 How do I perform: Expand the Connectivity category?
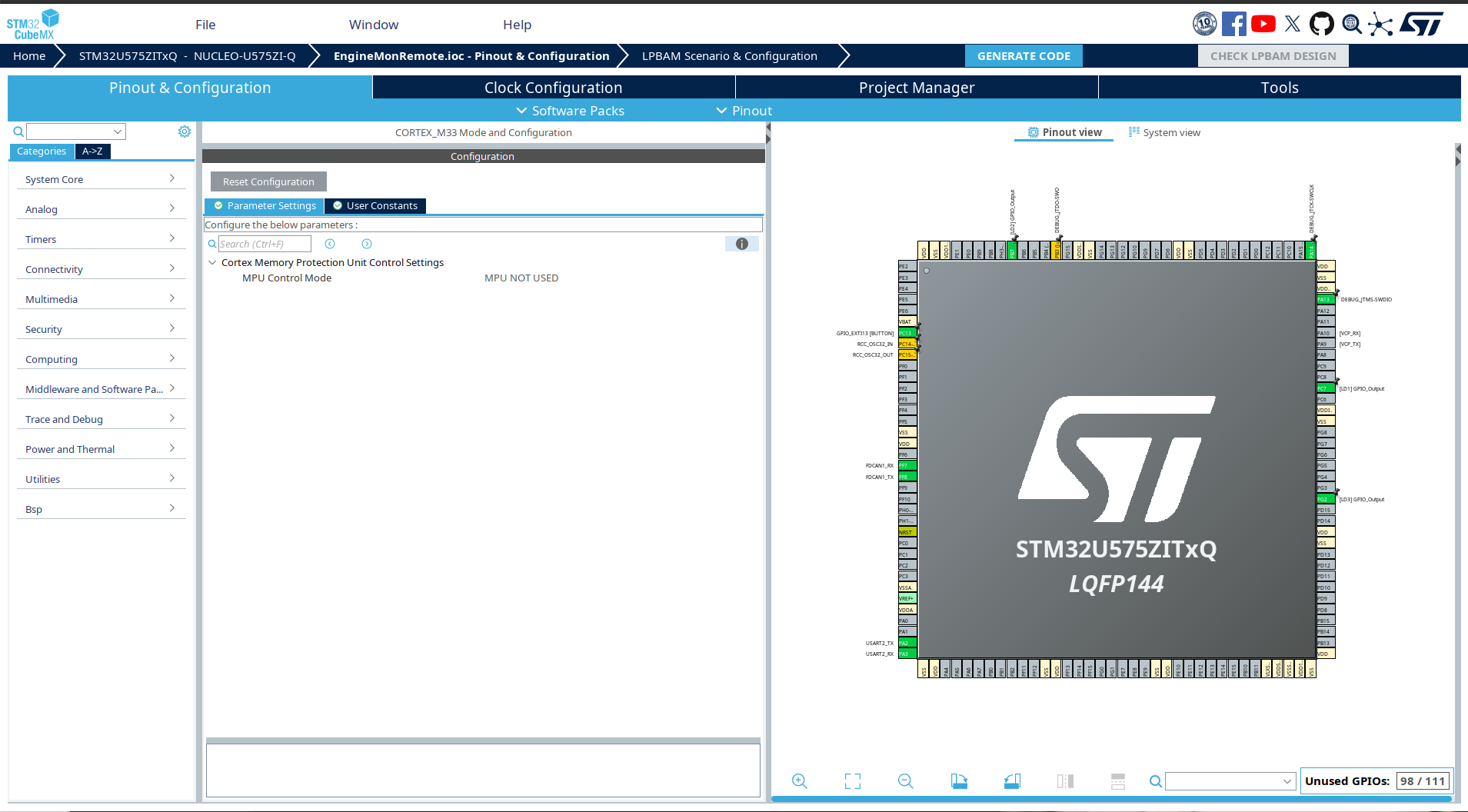[x=101, y=268]
